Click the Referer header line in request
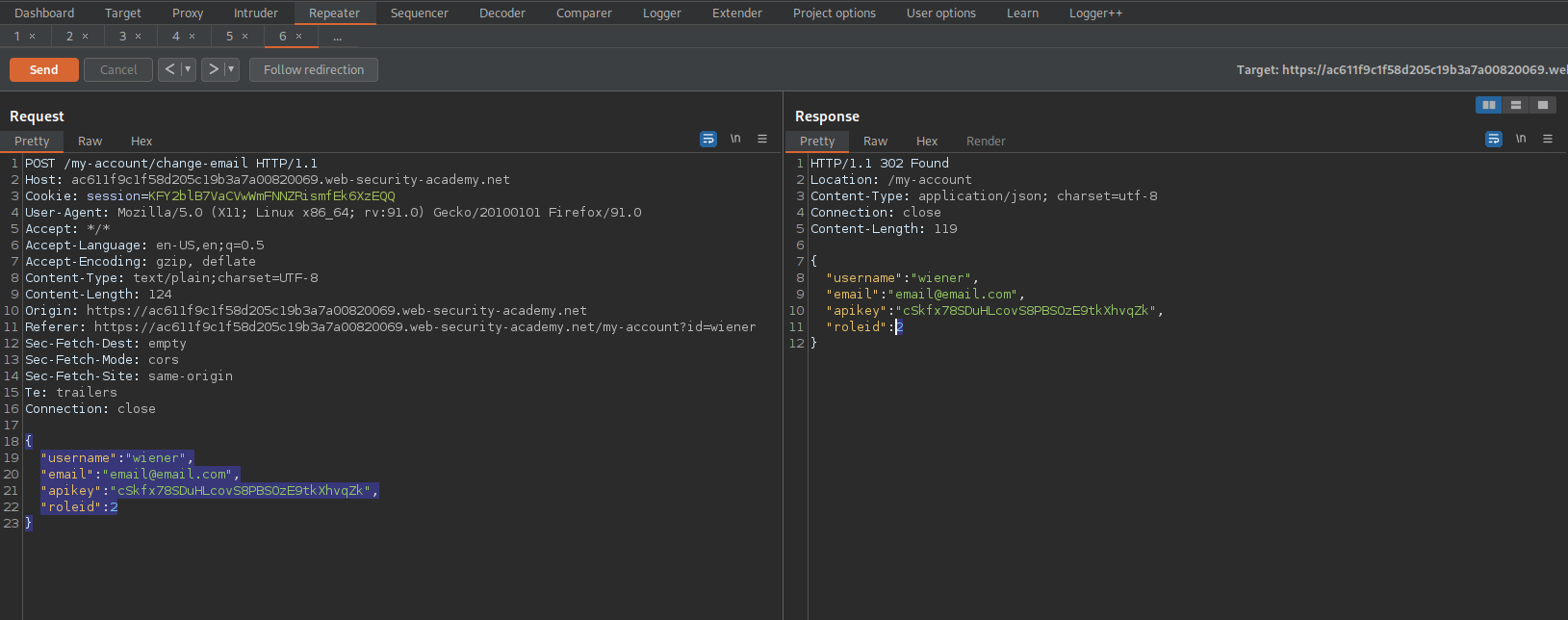This screenshot has height=620, width=1568. coord(391,327)
